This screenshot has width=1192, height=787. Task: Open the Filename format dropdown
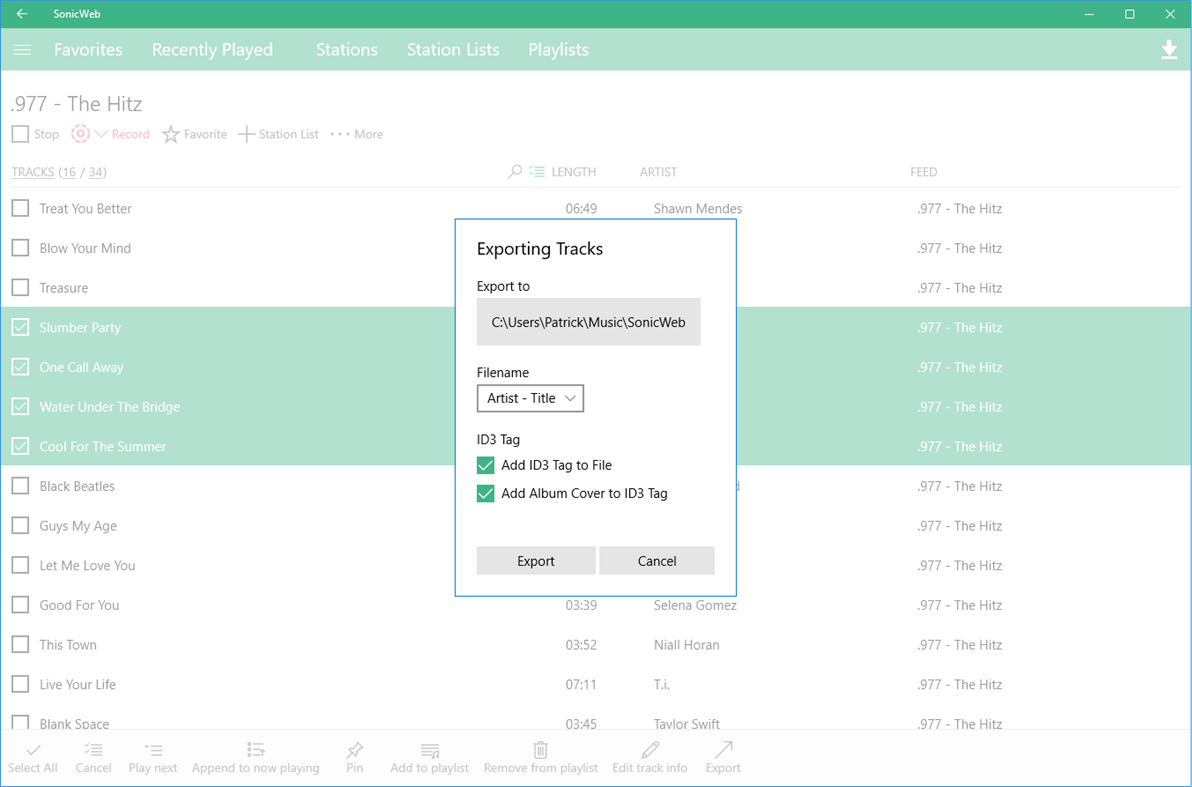click(530, 398)
